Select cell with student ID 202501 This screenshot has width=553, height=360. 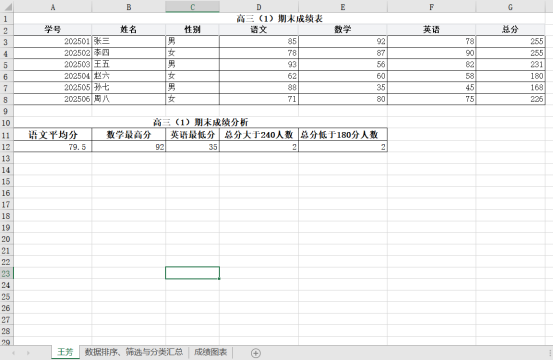pos(53,41)
